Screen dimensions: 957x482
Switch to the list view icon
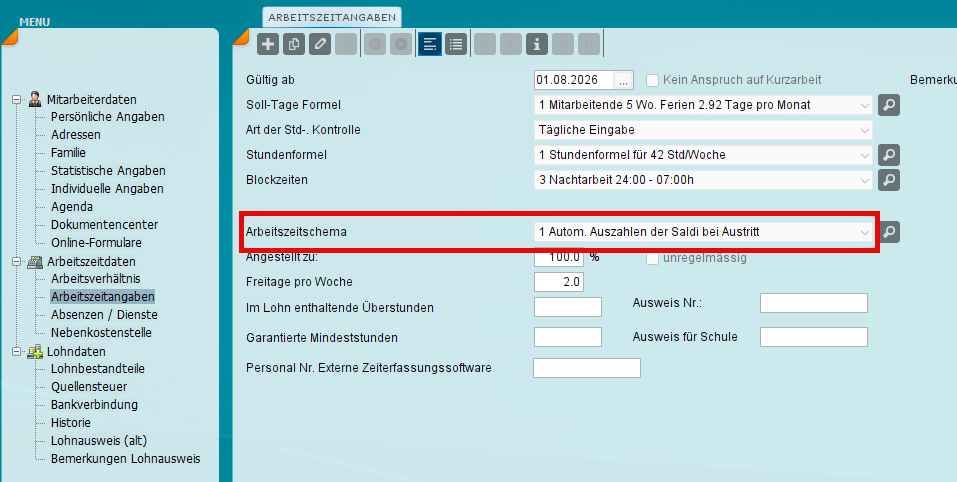click(x=456, y=45)
